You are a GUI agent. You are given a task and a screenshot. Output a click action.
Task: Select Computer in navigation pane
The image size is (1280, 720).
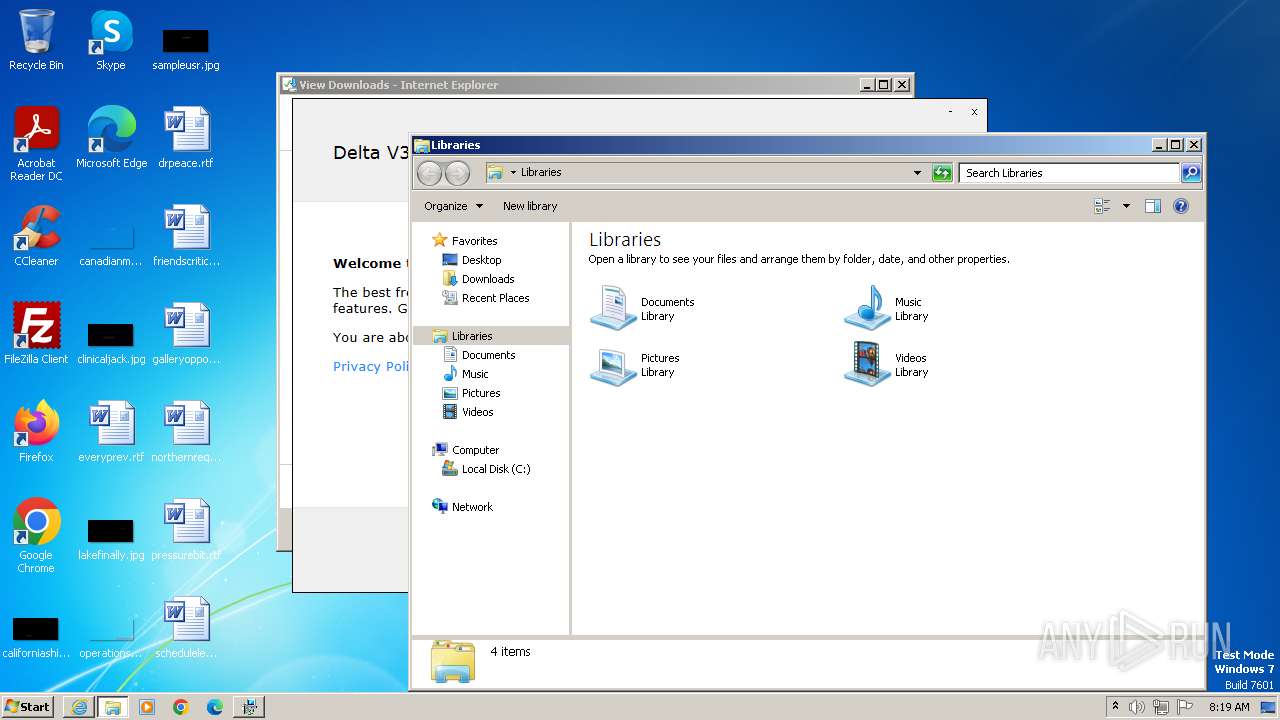click(x=475, y=450)
